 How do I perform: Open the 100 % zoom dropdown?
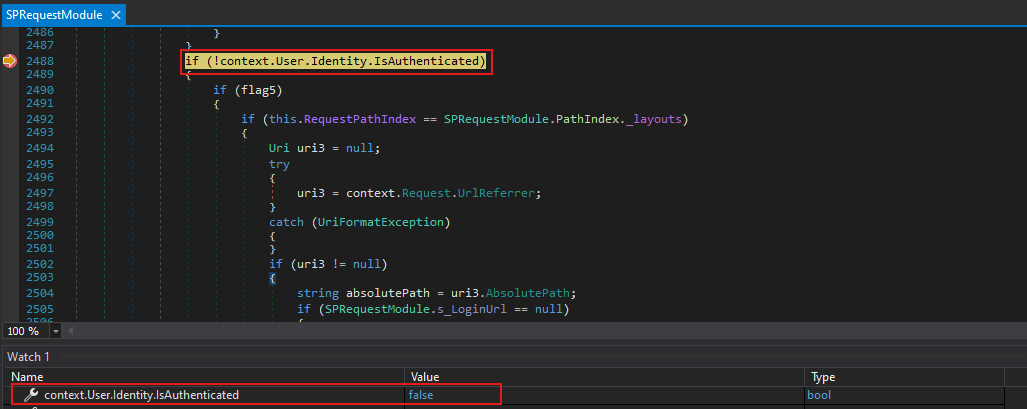(54, 331)
